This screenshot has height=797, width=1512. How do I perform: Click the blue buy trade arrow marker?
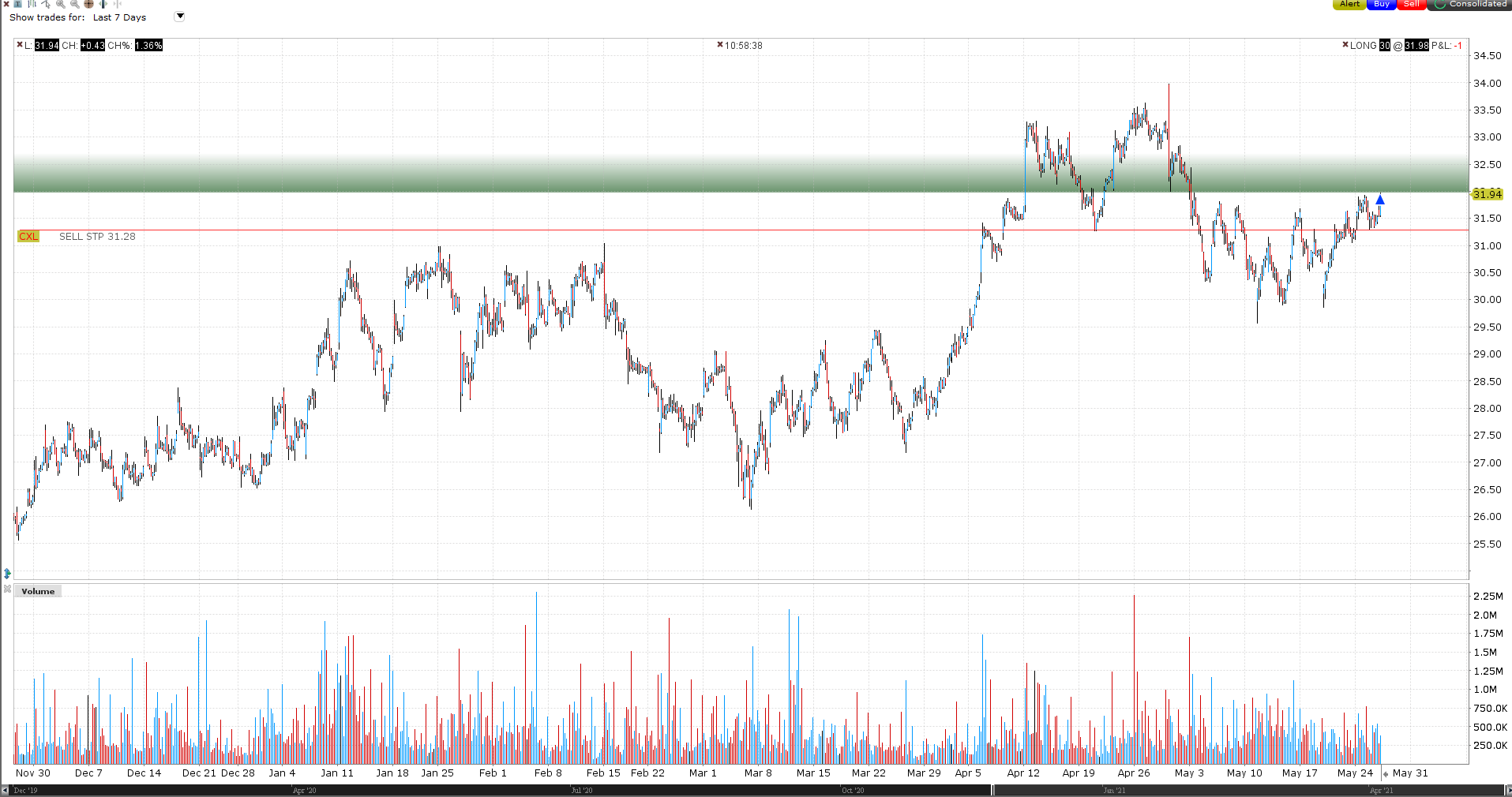(1380, 200)
